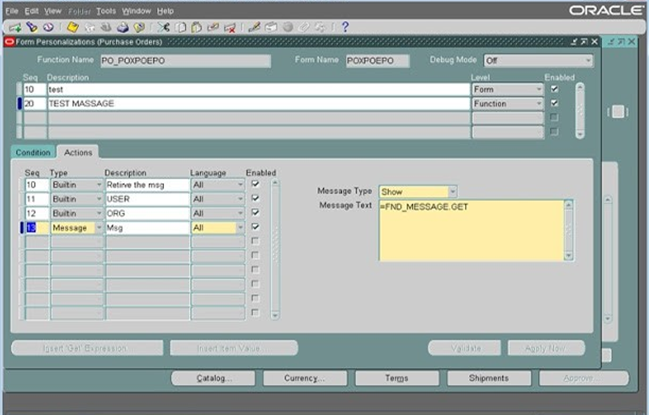Open the Tools menu
The width and height of the screenshot is (649, 415).
(x=106, y=11)
